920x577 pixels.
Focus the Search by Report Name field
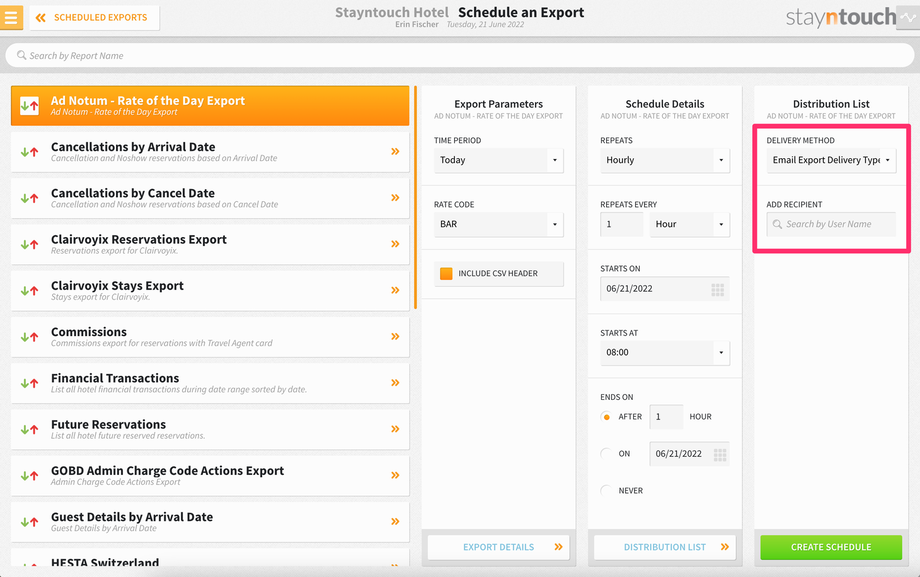pos(460,56)
